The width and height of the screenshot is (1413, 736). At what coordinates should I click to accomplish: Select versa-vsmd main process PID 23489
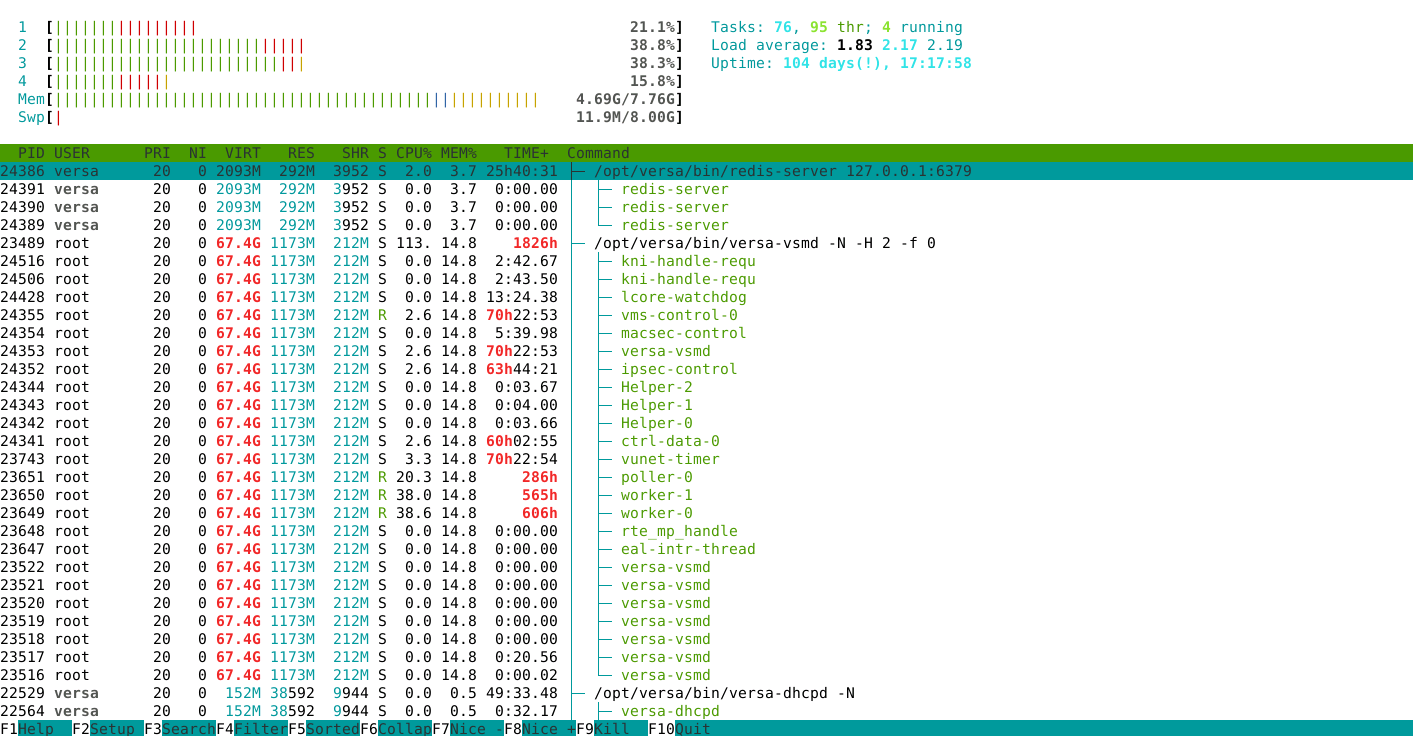[706, 243]
